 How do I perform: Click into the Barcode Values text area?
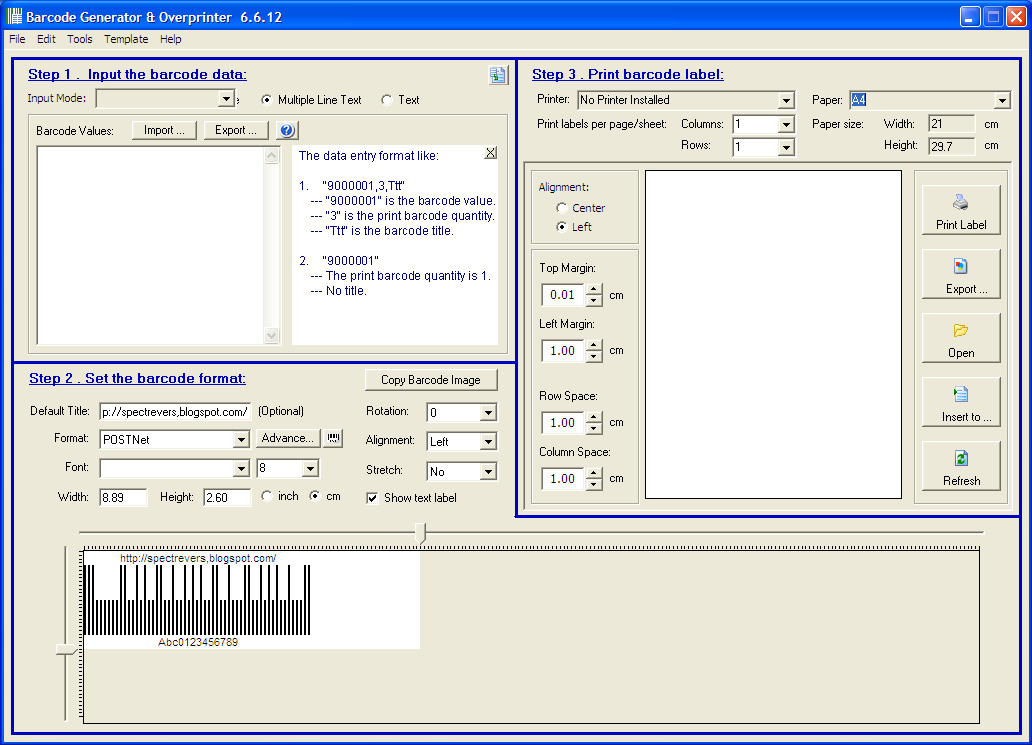click(151, 245)
